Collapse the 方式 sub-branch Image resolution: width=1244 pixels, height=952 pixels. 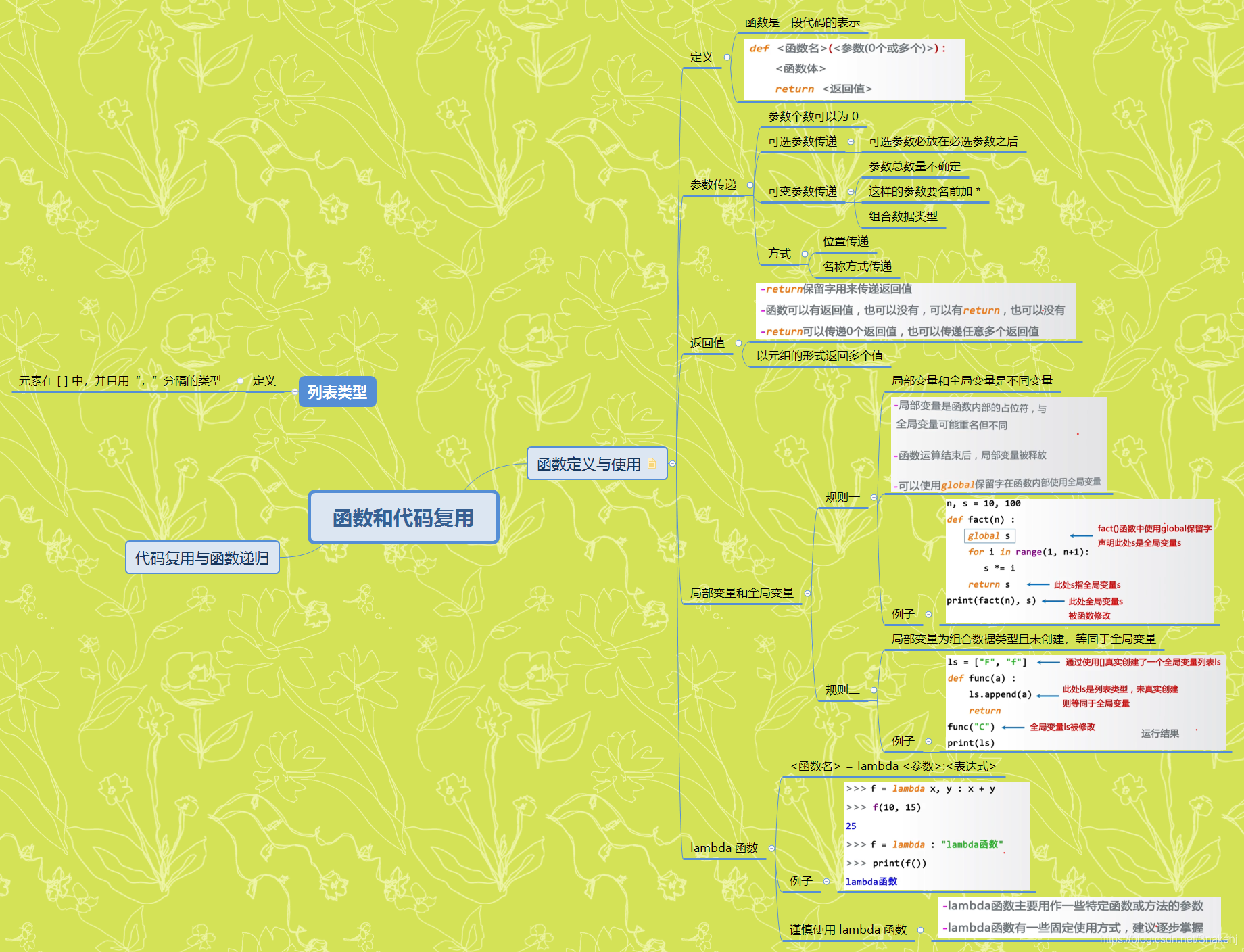pyautogui.click(x=805, y=254)
